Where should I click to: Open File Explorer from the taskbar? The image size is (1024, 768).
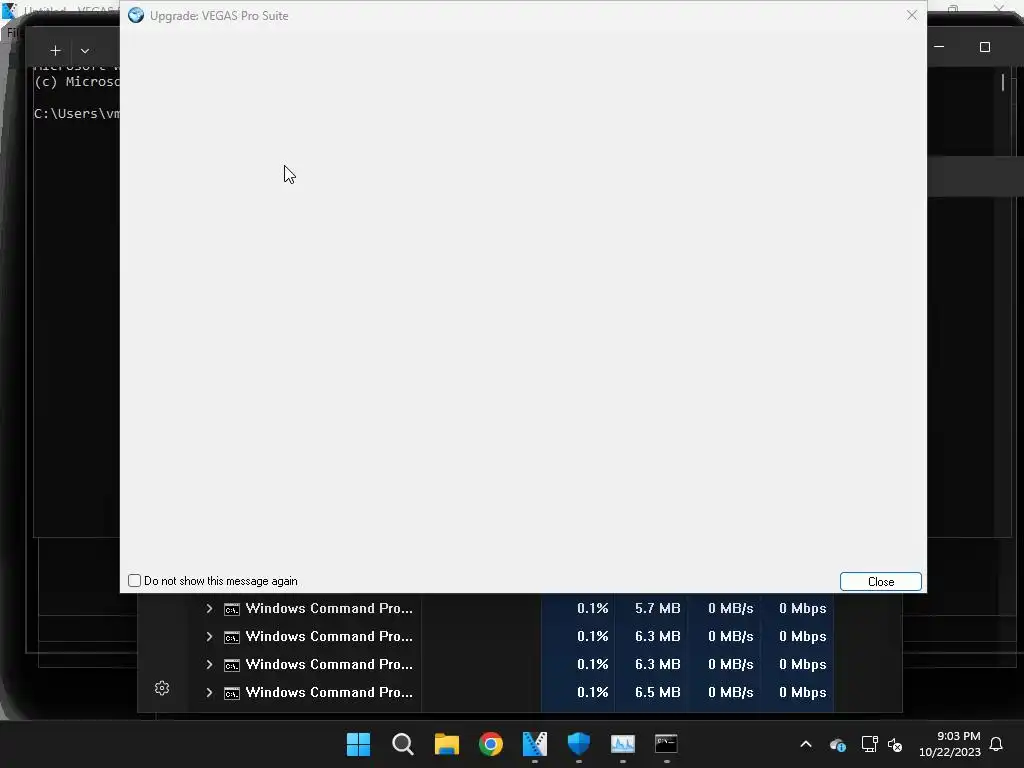coord(447,744)
